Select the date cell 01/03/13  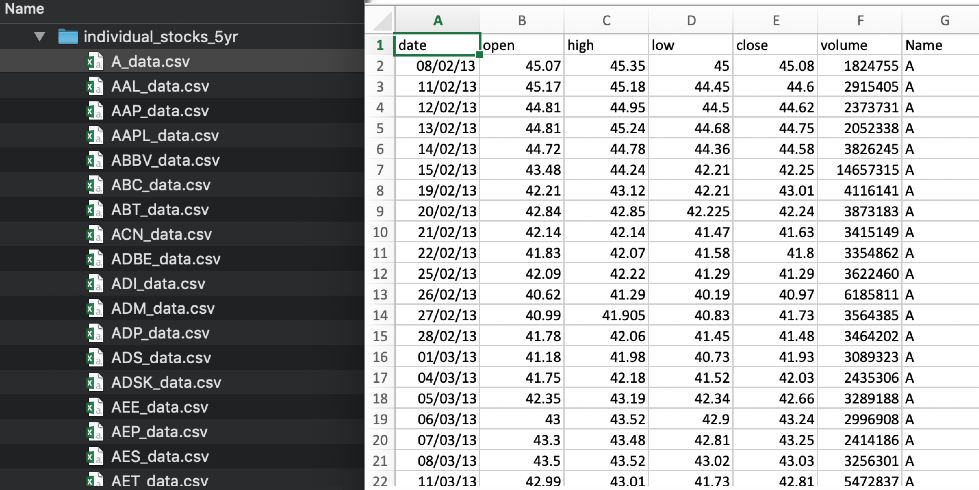(x=437, y=357)
